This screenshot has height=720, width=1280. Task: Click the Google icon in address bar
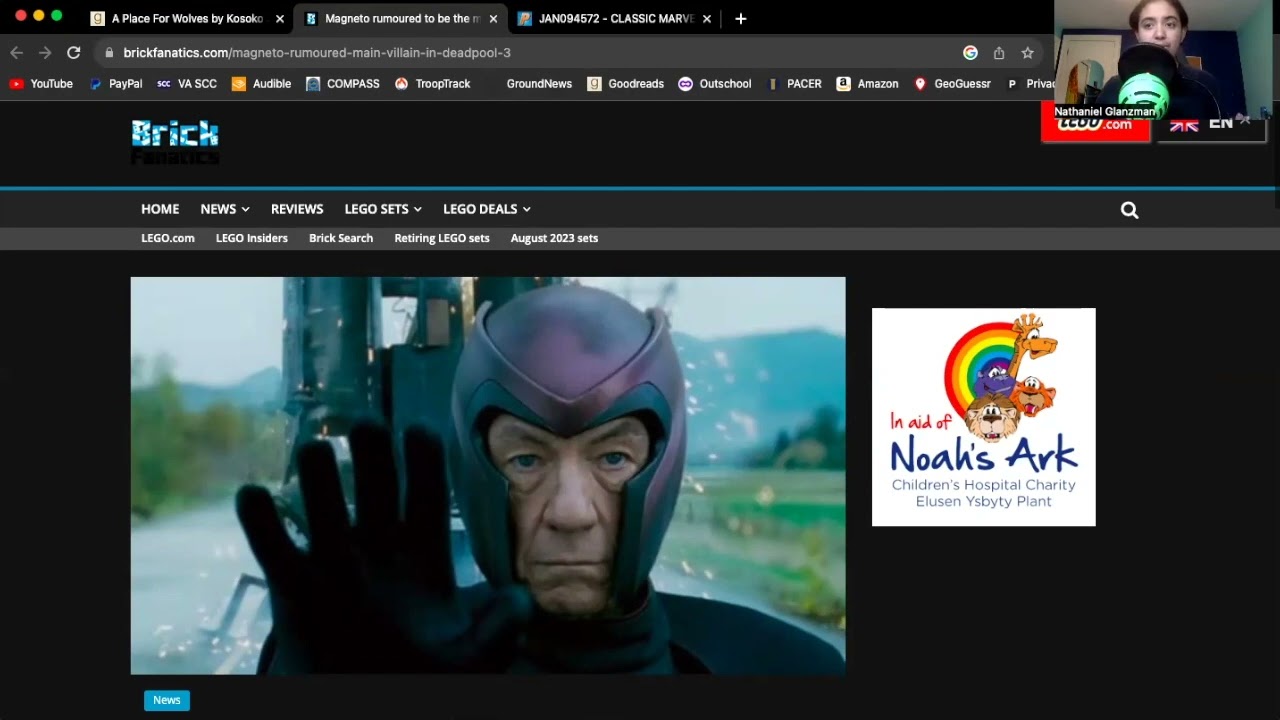point(970,52)
